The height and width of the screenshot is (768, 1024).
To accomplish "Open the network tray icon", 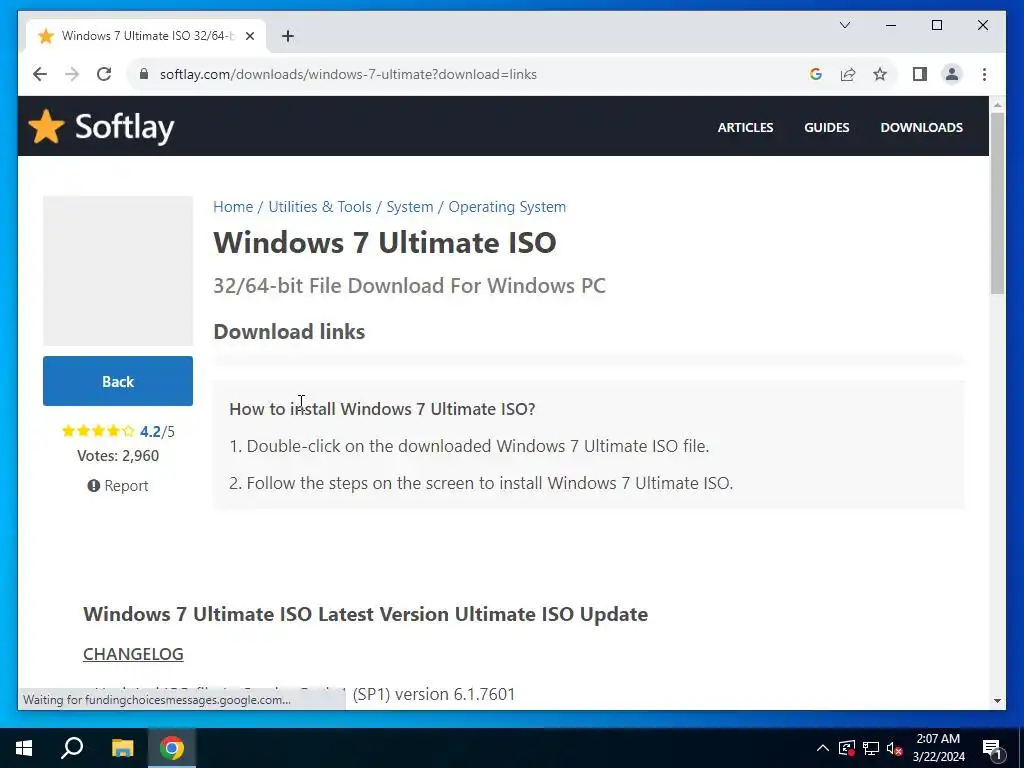I will coord(871,748).
